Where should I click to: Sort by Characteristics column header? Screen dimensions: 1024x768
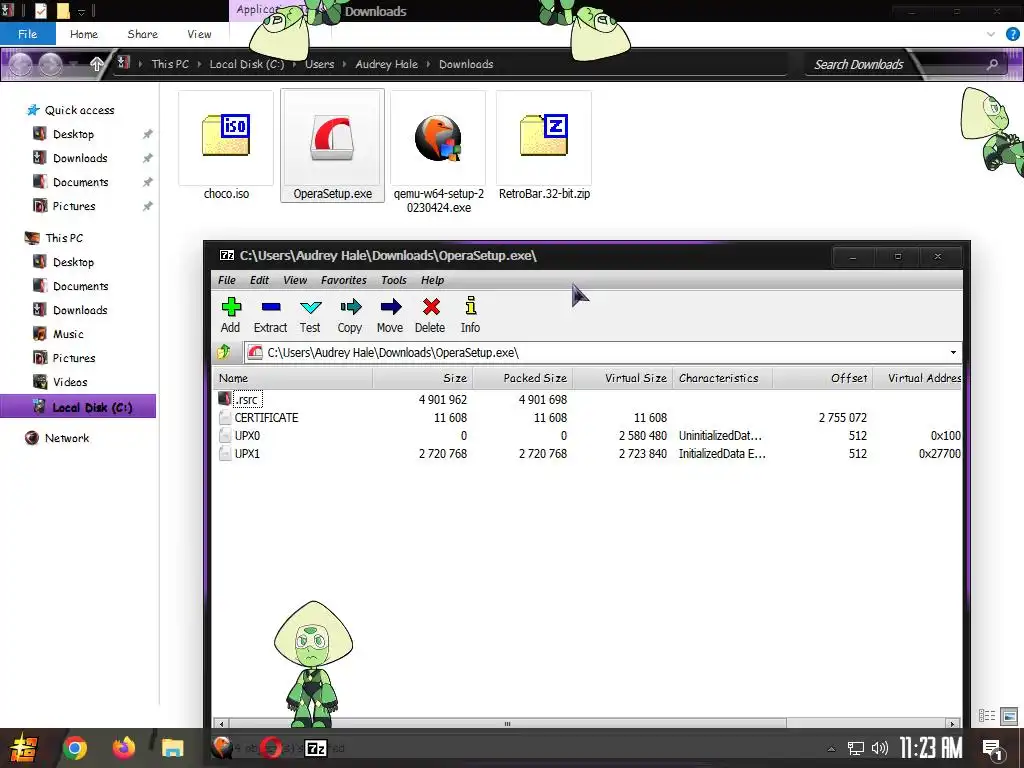pyautogui.click(x=722, y=378)
